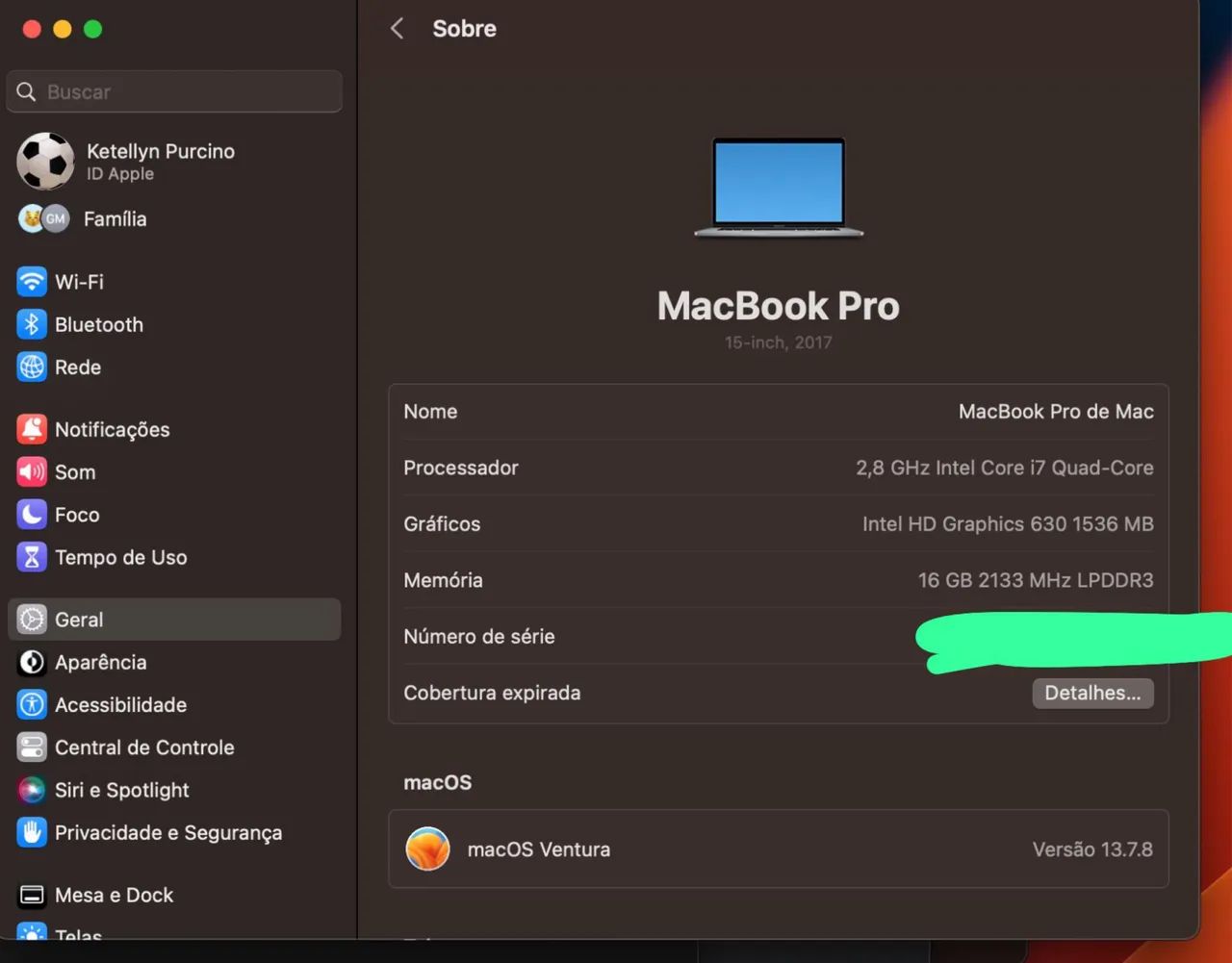The height and width of the screenshot is (963, 1232).
Task: Close the window with red button
Action: point(32,29)
